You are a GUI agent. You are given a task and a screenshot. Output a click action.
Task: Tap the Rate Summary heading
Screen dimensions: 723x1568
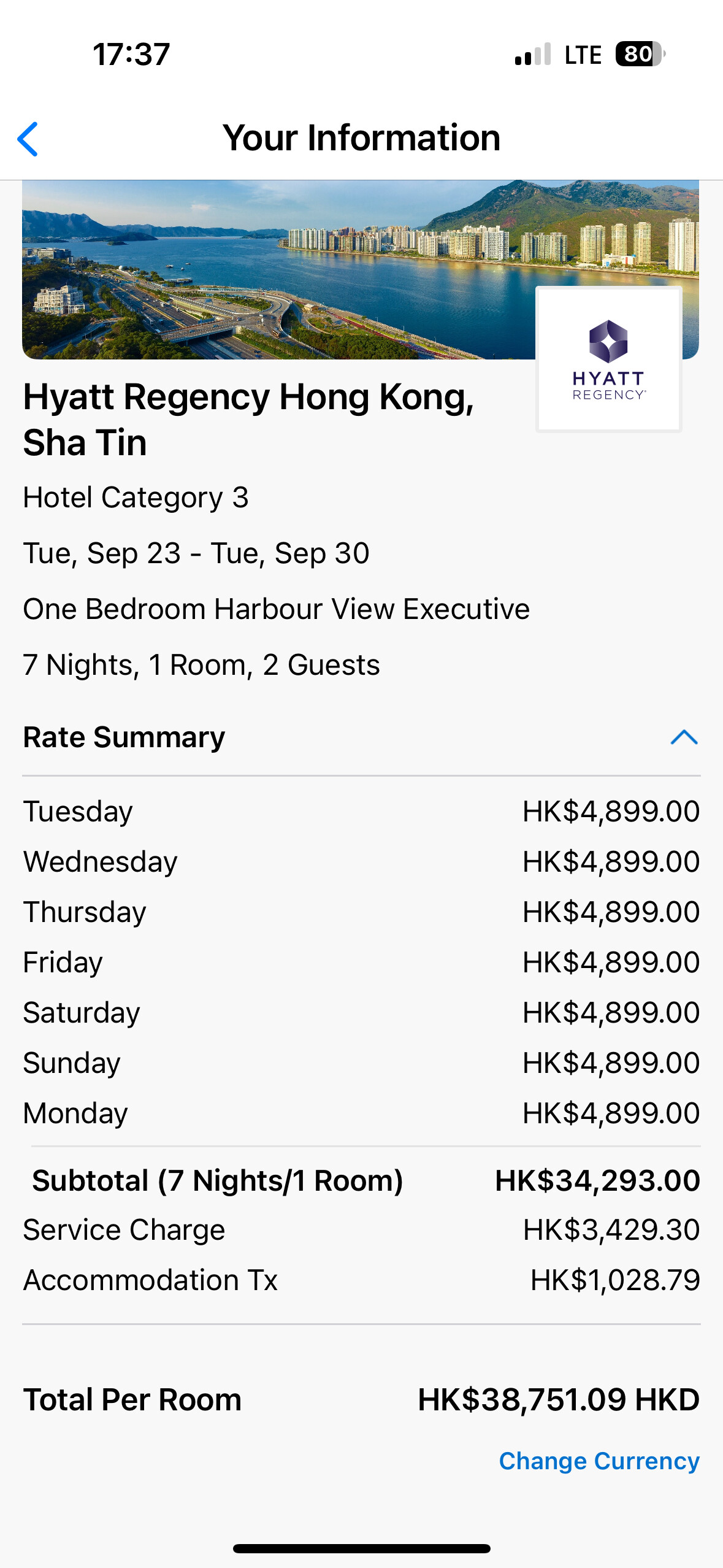124,737
